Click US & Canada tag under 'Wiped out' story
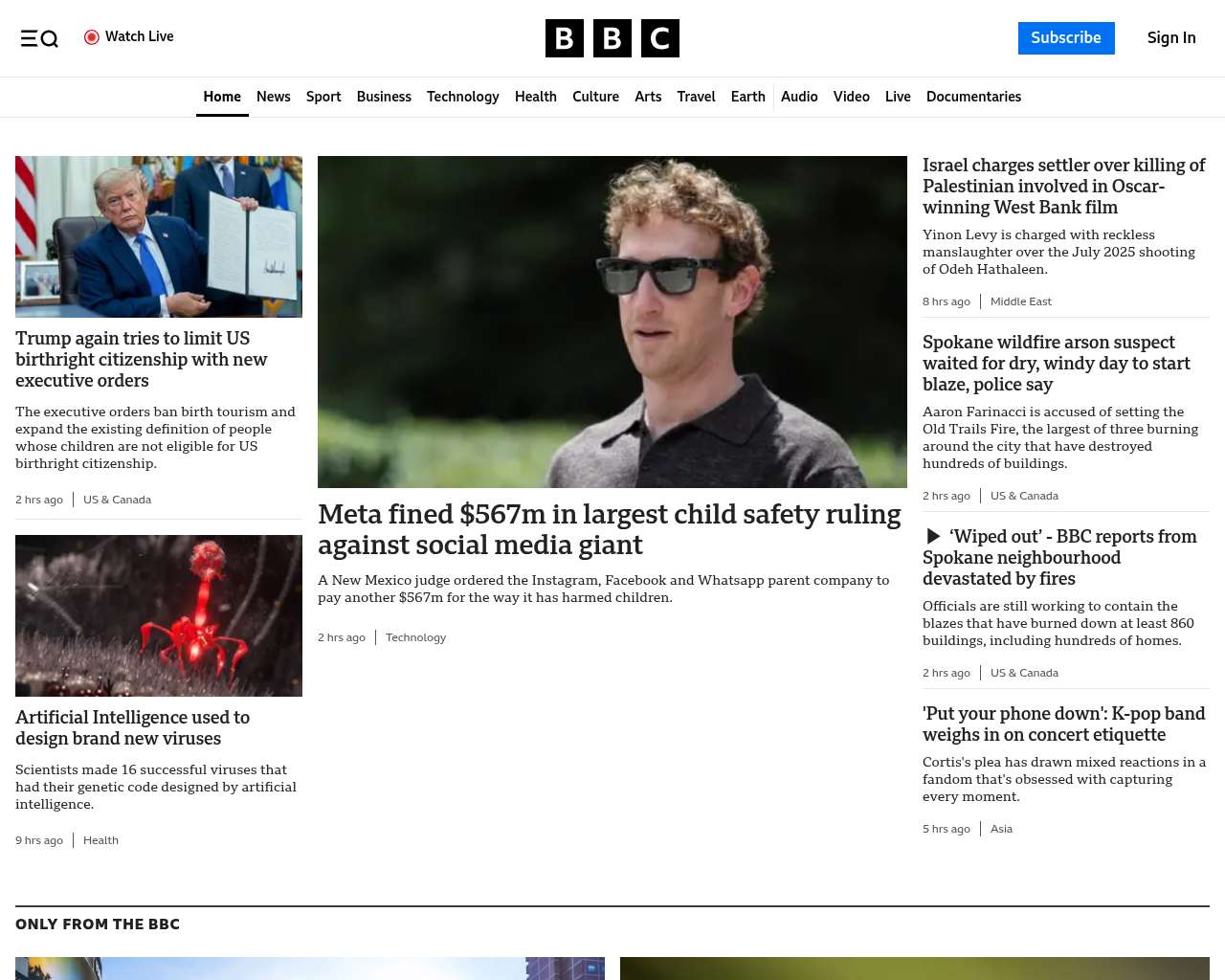Screen dimensions: 1225x980 pyautogui.click(x=1024, y=673)
